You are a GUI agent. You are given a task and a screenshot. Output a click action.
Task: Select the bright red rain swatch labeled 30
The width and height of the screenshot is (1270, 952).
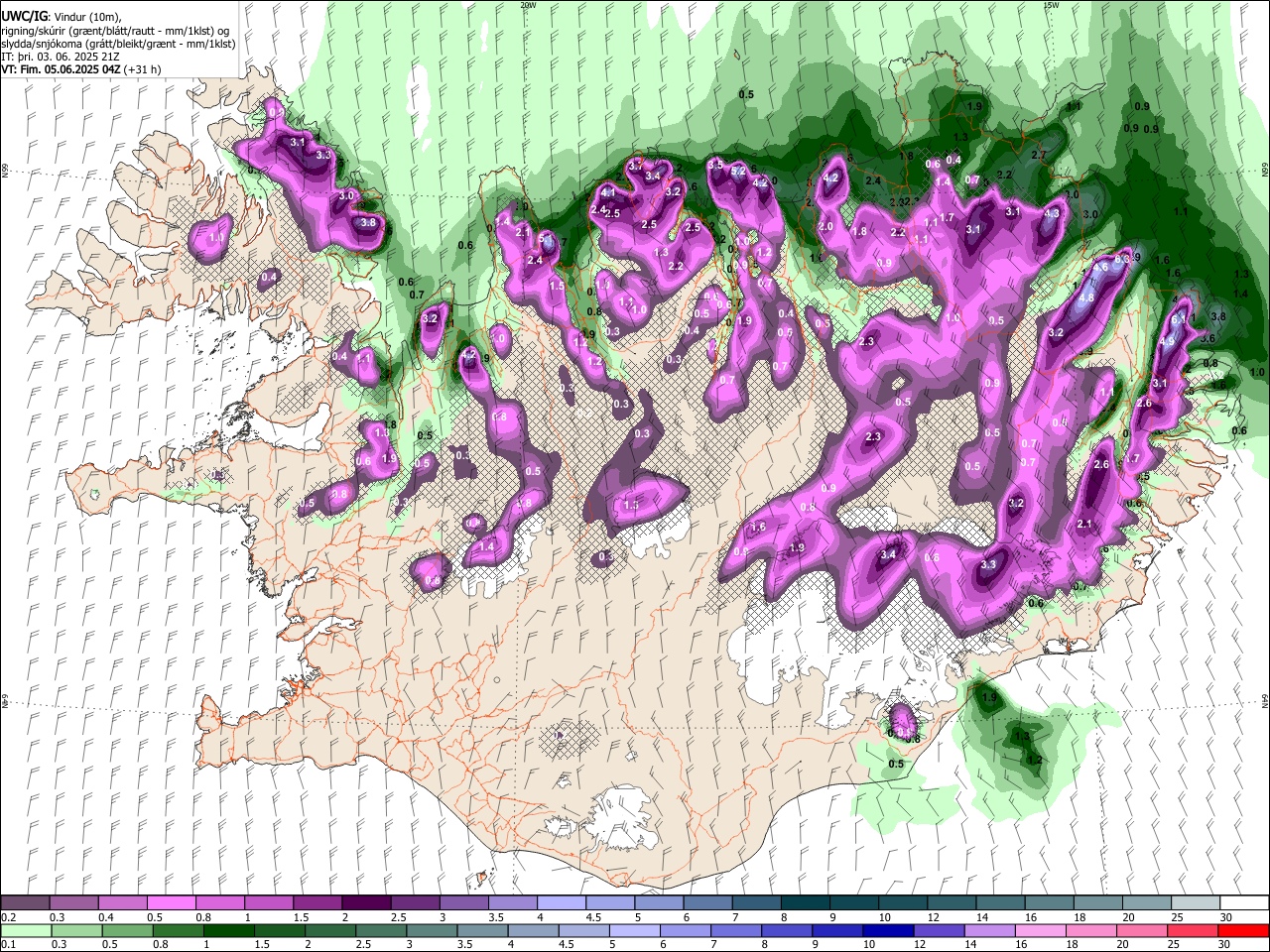pos(1244,930)
